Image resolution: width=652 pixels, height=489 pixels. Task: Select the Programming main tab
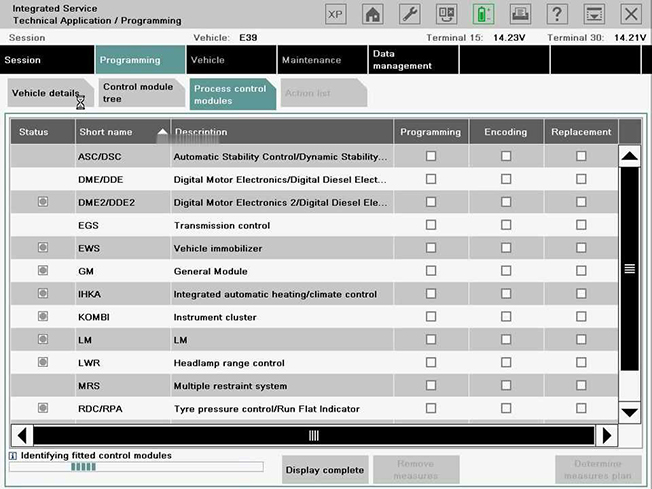tap(140, 60)
